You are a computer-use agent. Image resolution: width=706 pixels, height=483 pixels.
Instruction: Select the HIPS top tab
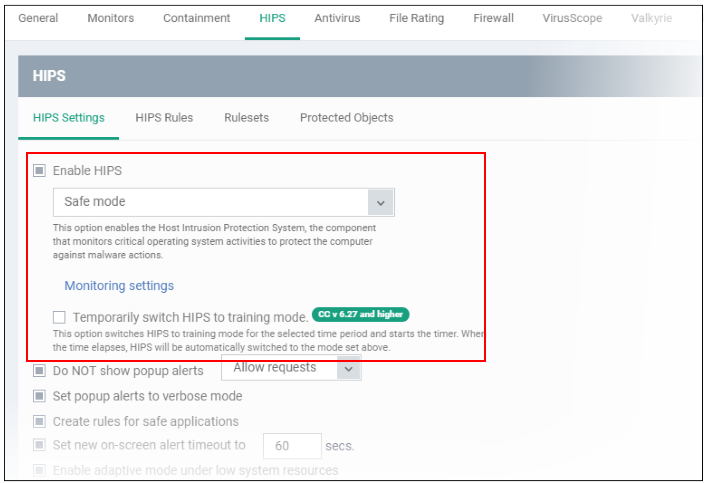272,18
